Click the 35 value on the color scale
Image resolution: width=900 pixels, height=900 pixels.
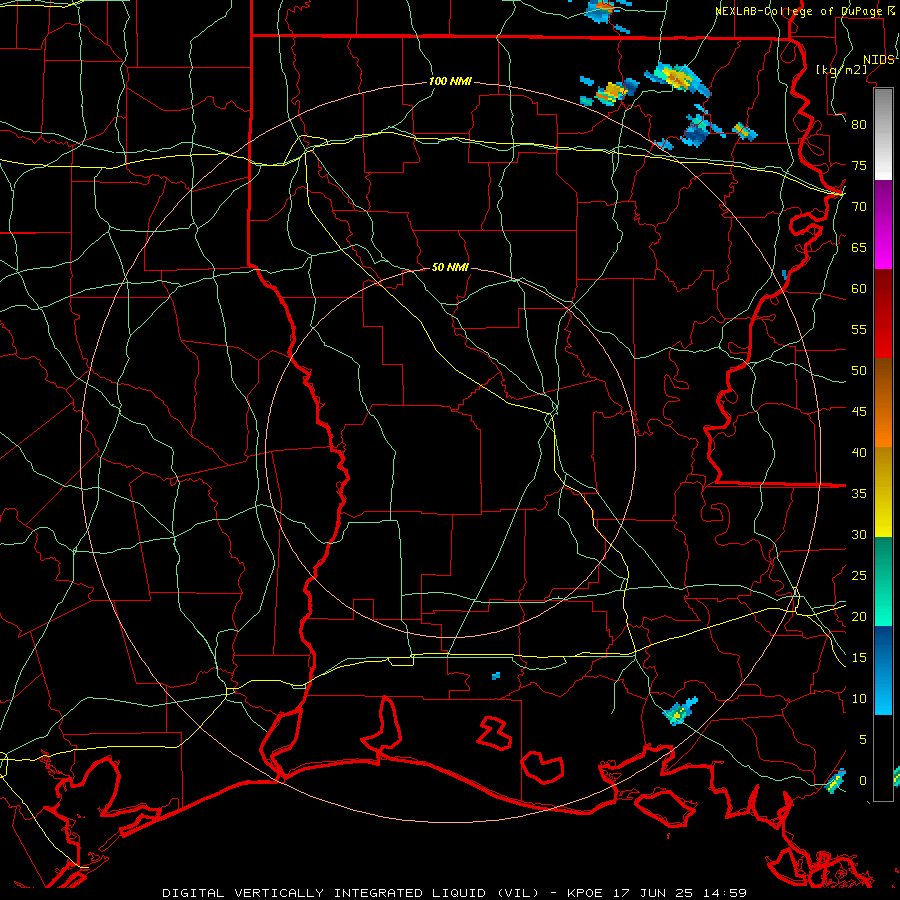point(859,494)
